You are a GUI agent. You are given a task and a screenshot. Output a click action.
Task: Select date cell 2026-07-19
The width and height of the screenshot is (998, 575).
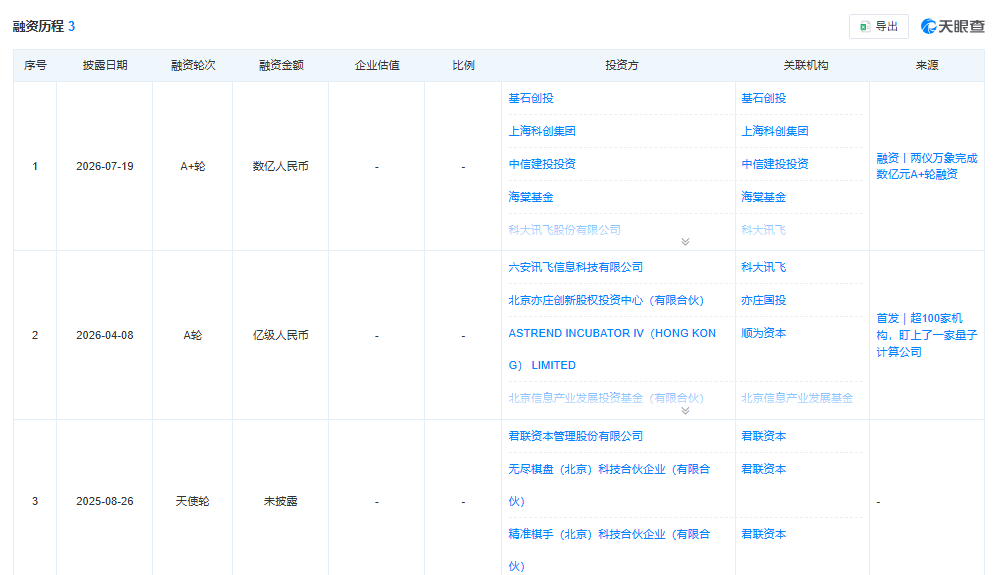pyautogui.click(x=105, y=166)
